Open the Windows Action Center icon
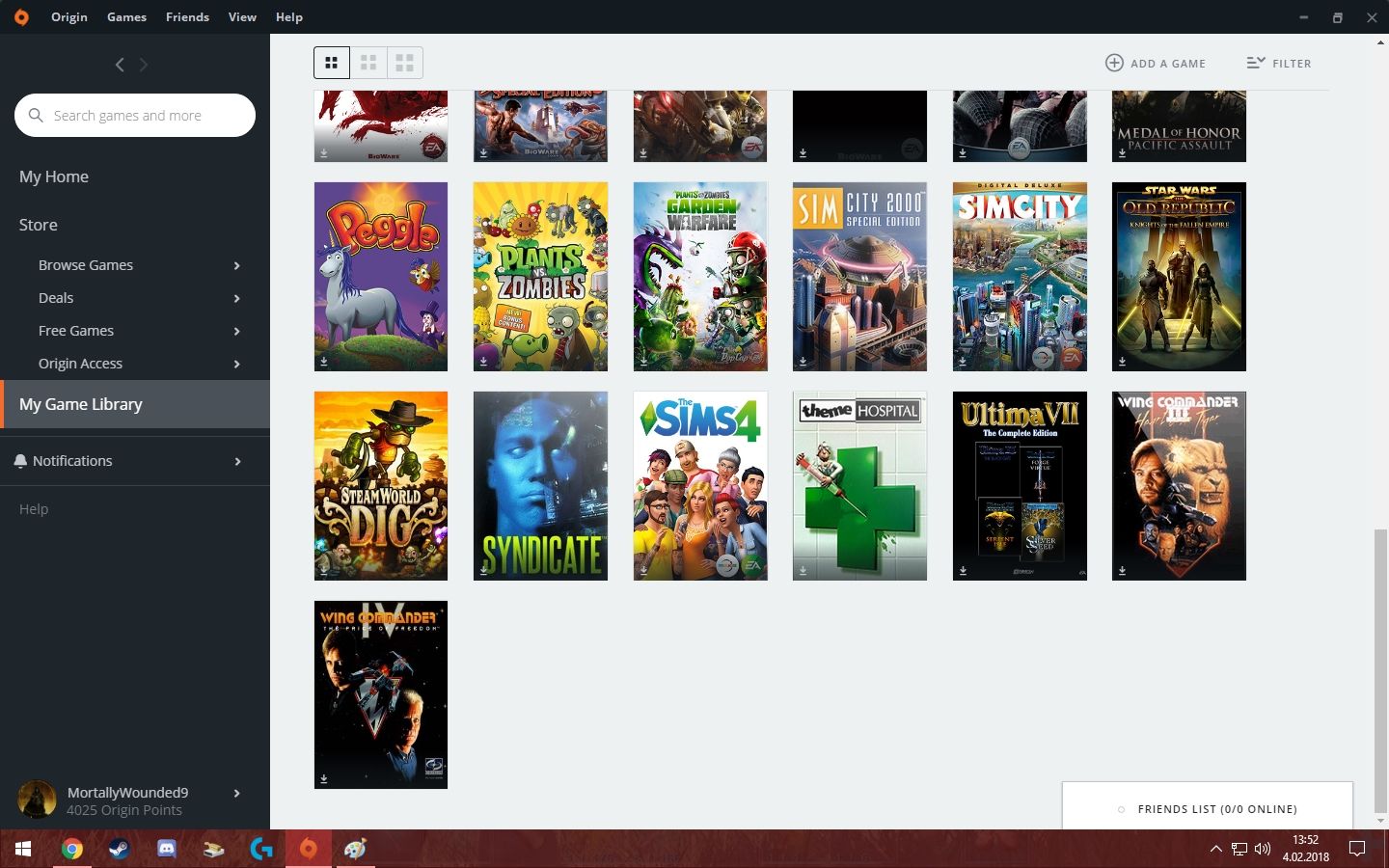 point(1357,849)
